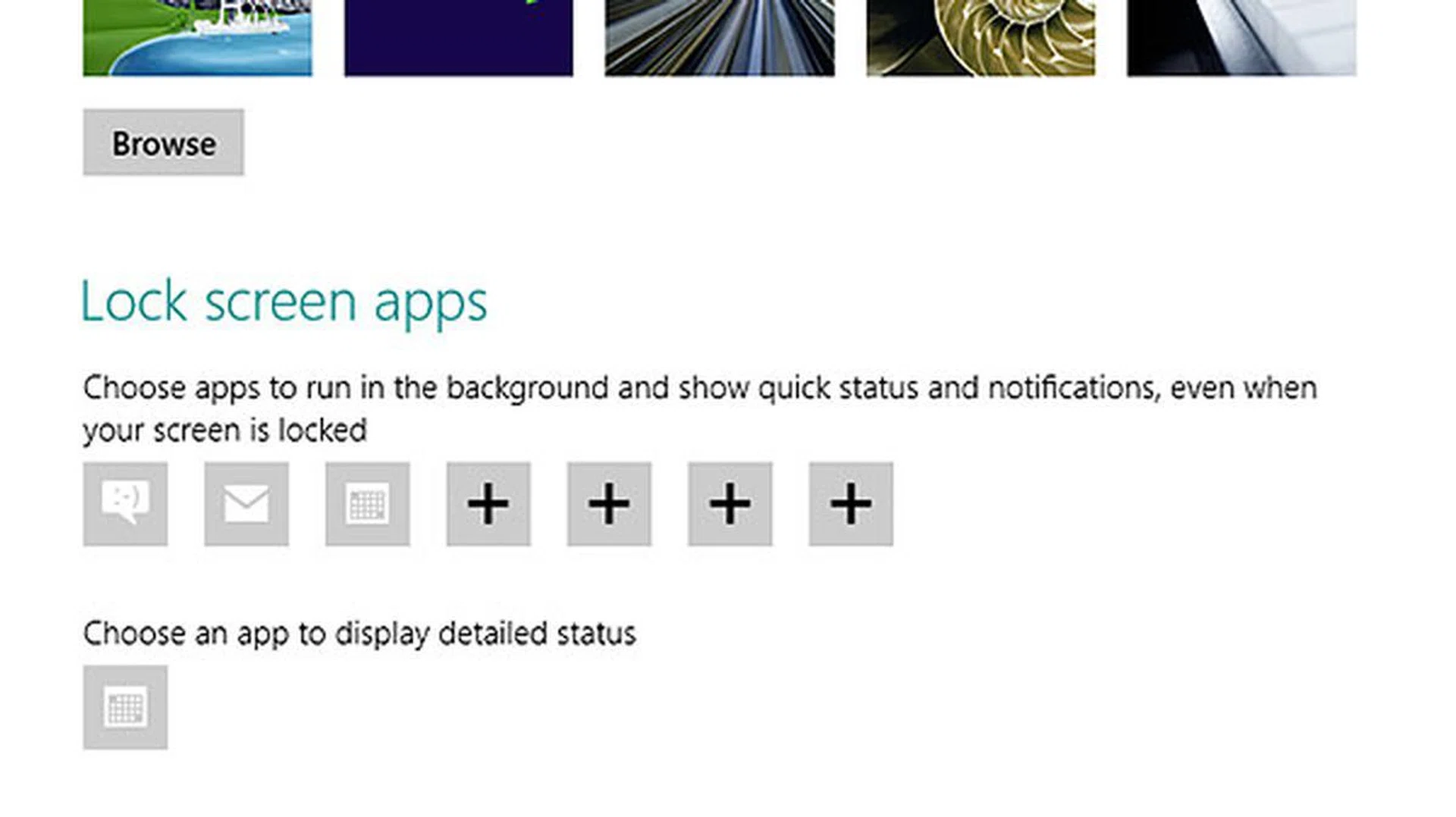Click the "Choose an app to display detailed status" label
The height and width of the screenshot is (817, 1456).
pos(359,634)
